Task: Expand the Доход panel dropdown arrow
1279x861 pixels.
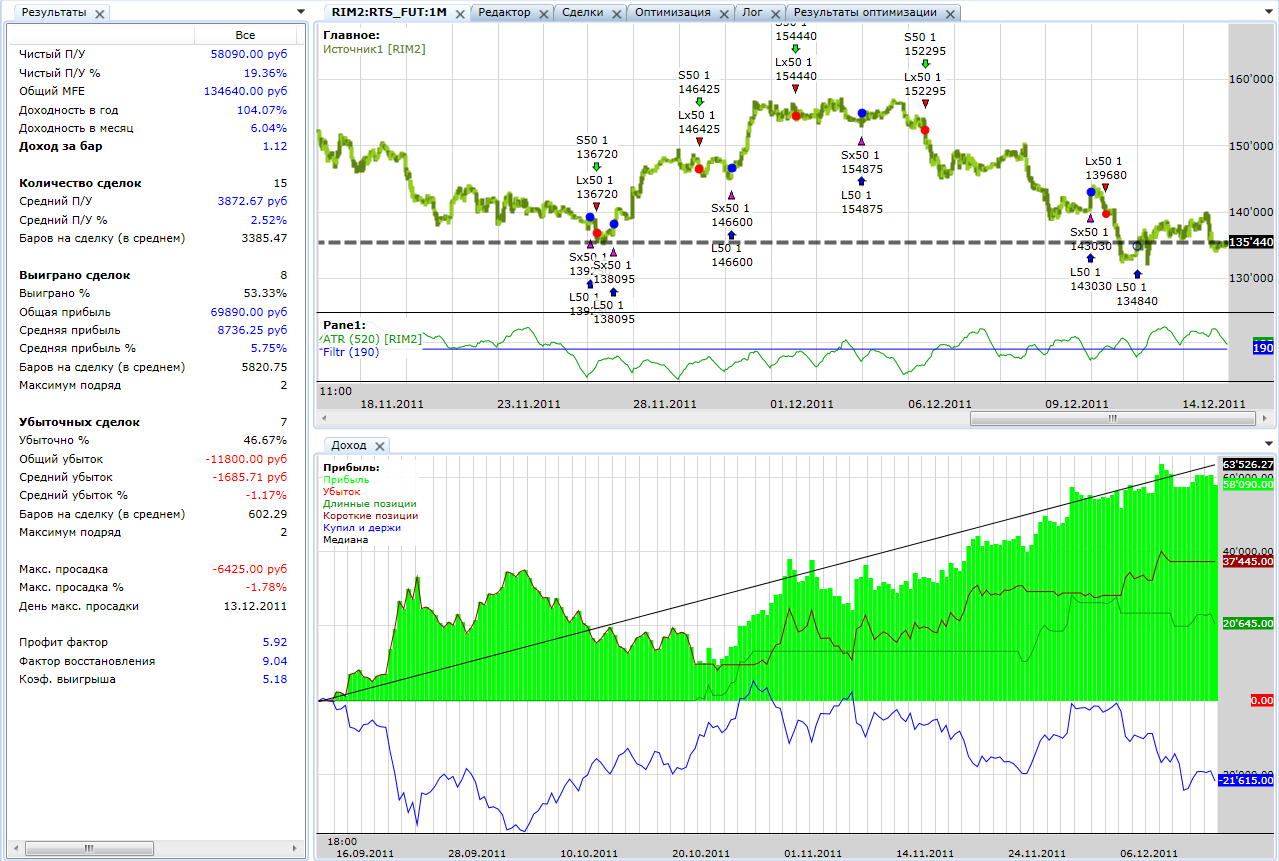Action: coord(1270,444)
